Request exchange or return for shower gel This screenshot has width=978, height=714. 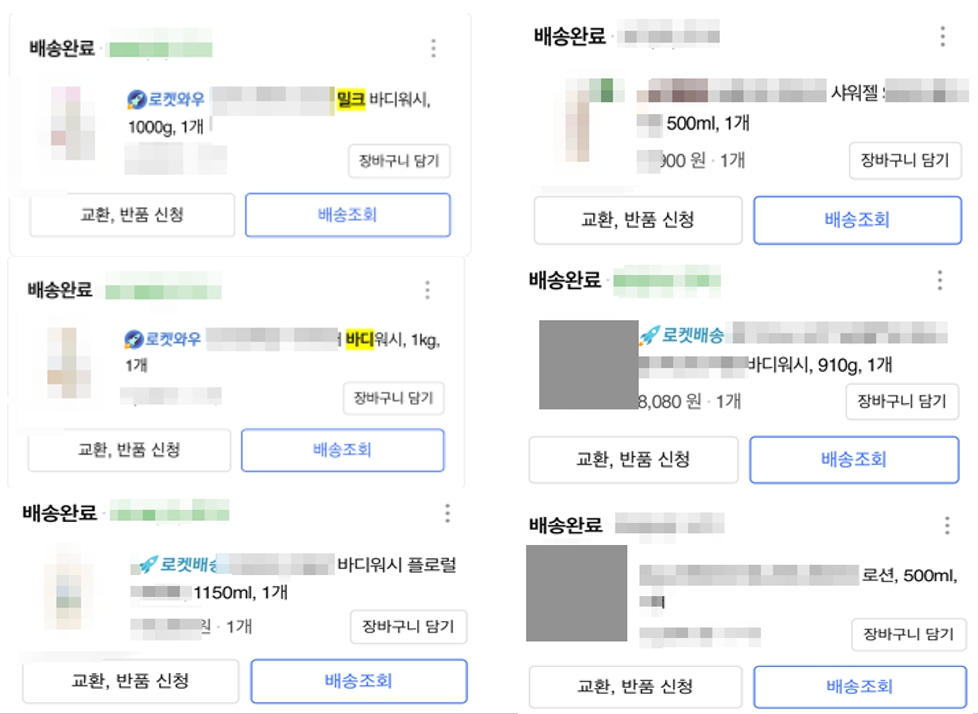pos(638,220)
